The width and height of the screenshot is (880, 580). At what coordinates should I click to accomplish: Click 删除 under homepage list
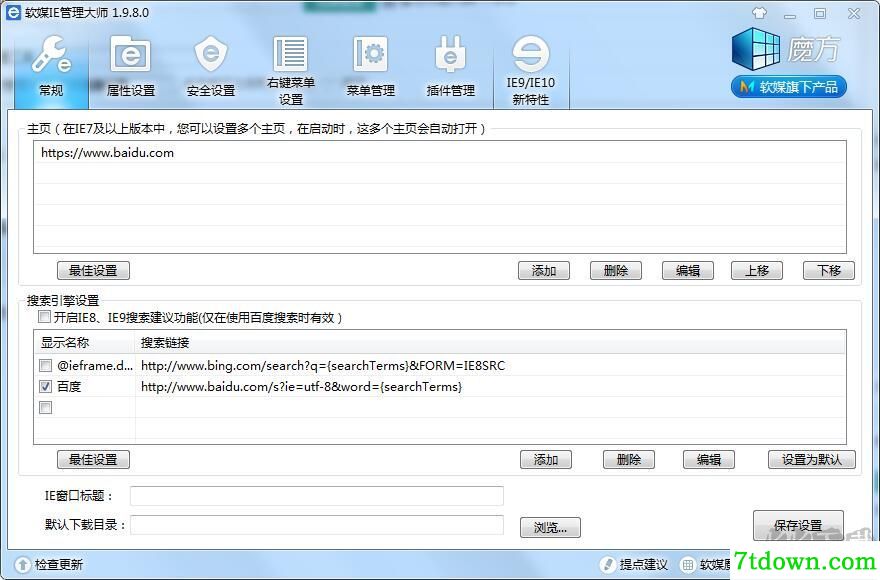[x=616, y=271]
